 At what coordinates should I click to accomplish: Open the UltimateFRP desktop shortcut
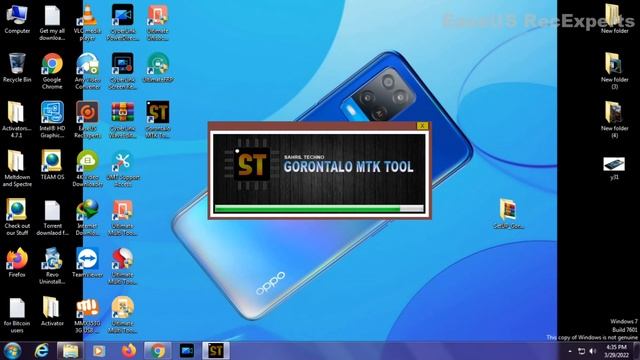pyautogui.click(x=158, y=67)
